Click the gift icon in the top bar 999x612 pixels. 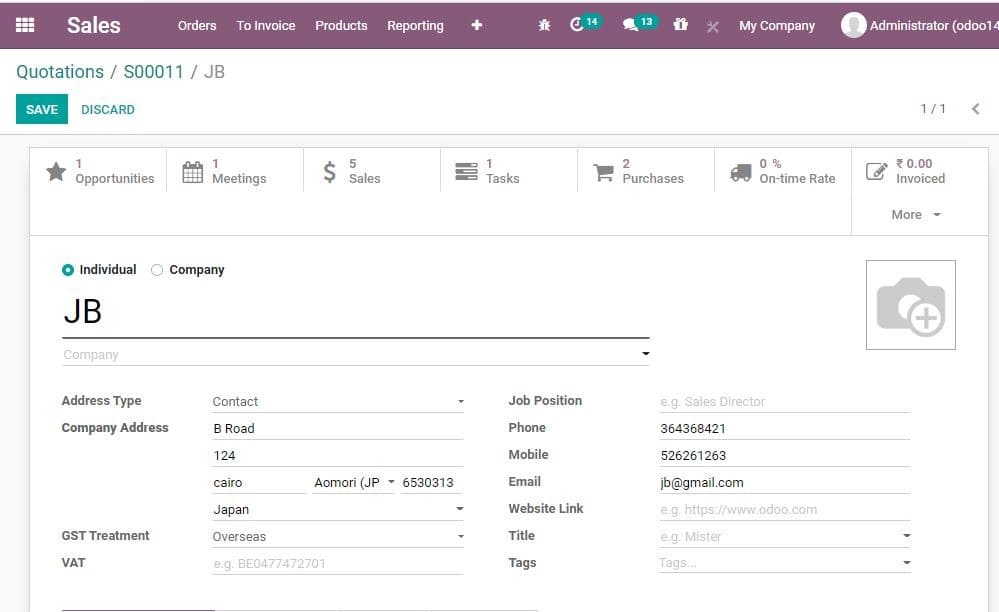pyautogui.click(x=681, y=25)
